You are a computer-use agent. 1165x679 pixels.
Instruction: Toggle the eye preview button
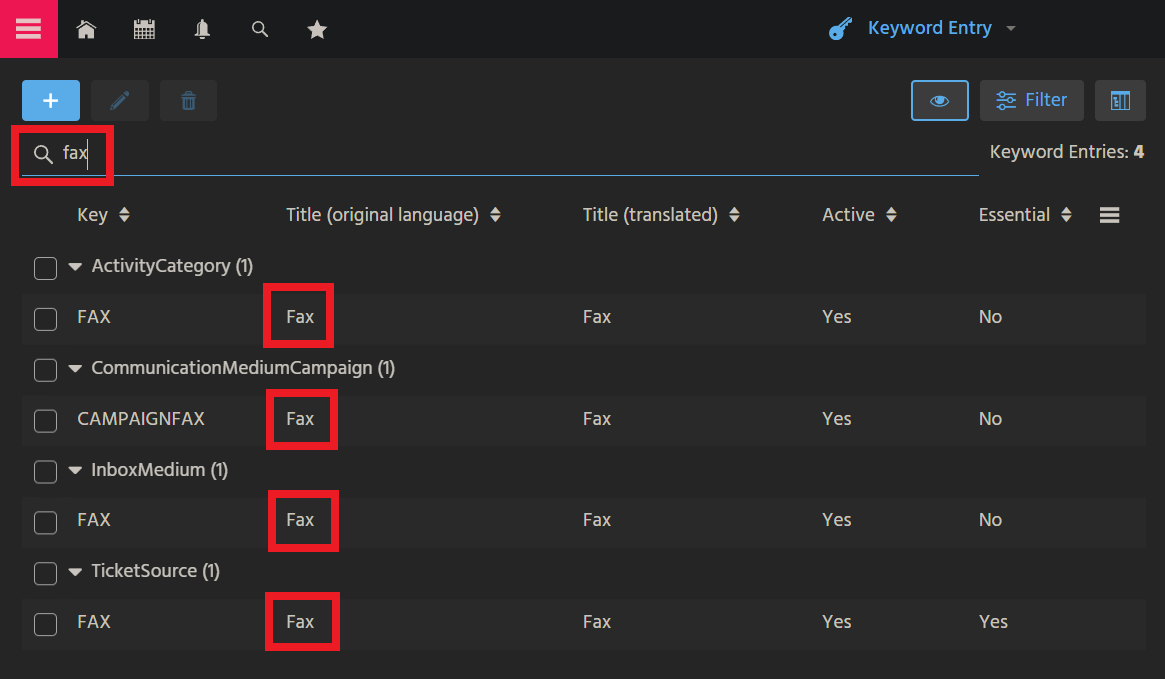tap(939, 101)
